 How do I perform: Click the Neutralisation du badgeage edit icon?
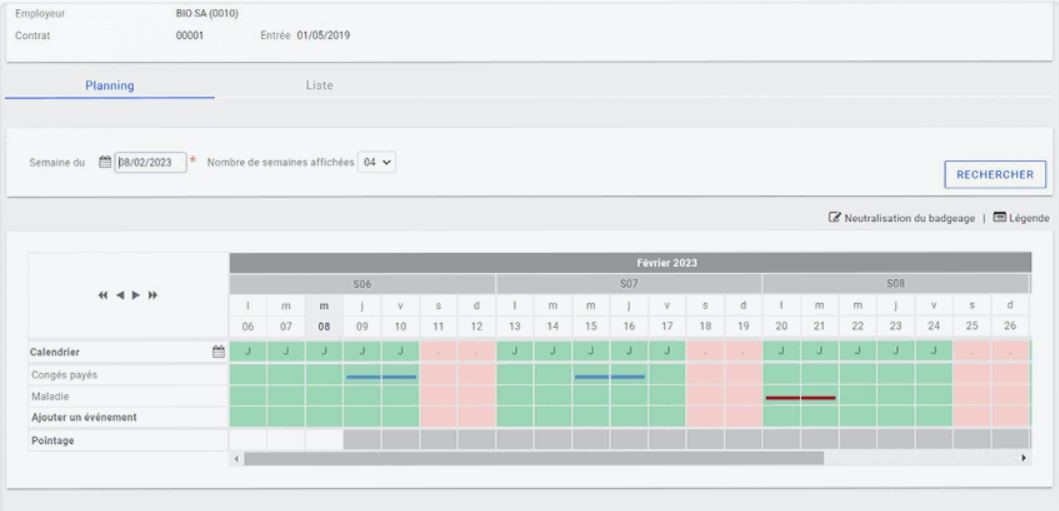[835, 218]
